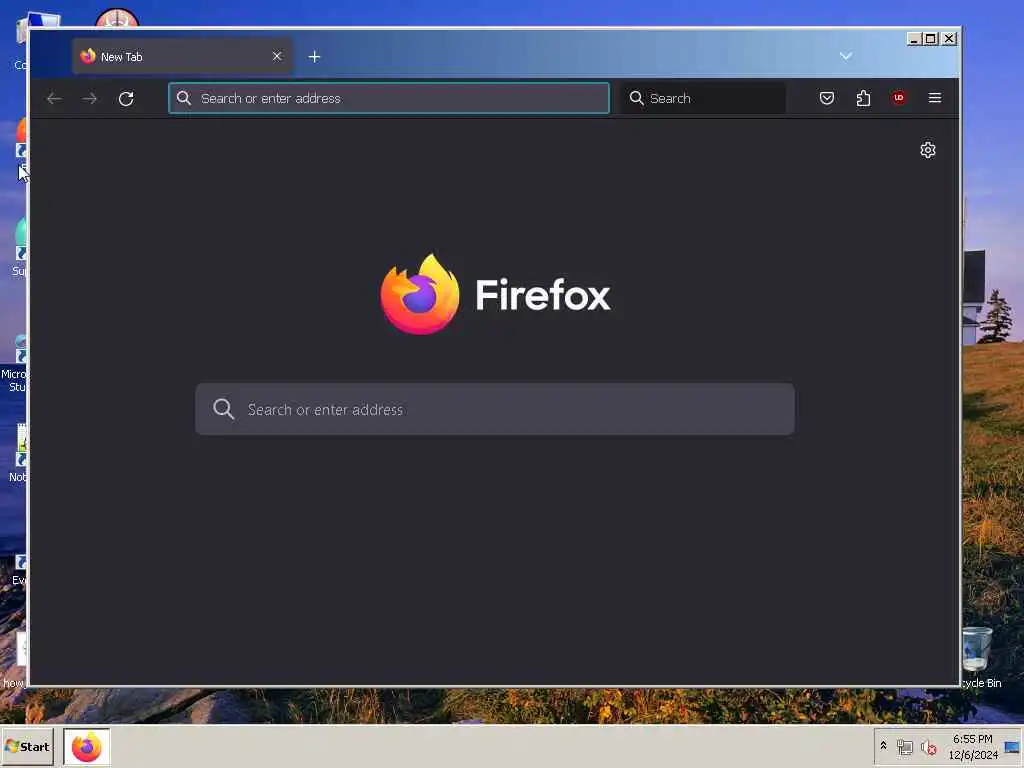The height and width of the screenshot is (768, 1024).
Task: Click the show desktop icon at taskbar end
Action: tap(1012, 746)
